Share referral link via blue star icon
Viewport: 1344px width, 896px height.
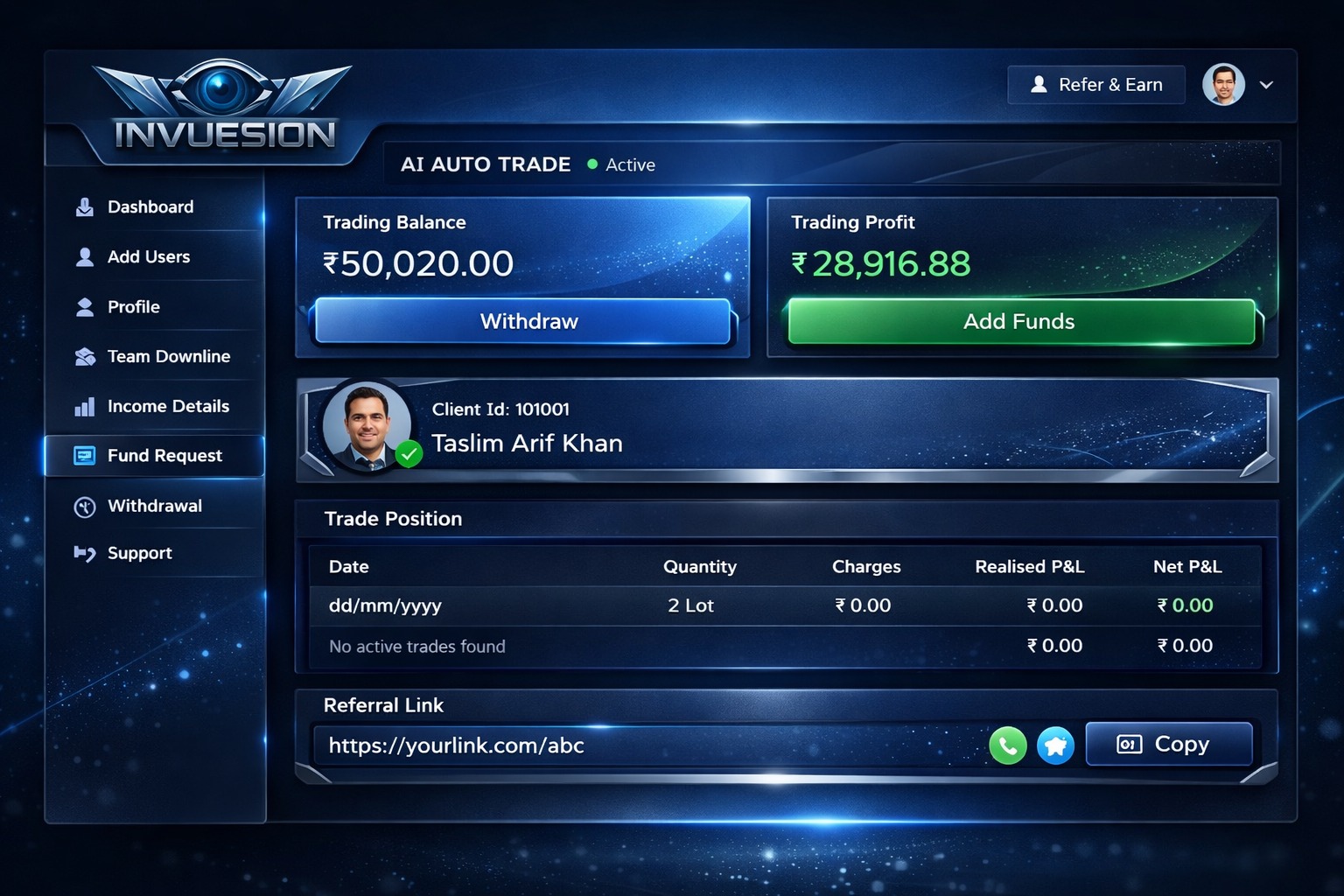(x=1056, y=745)
